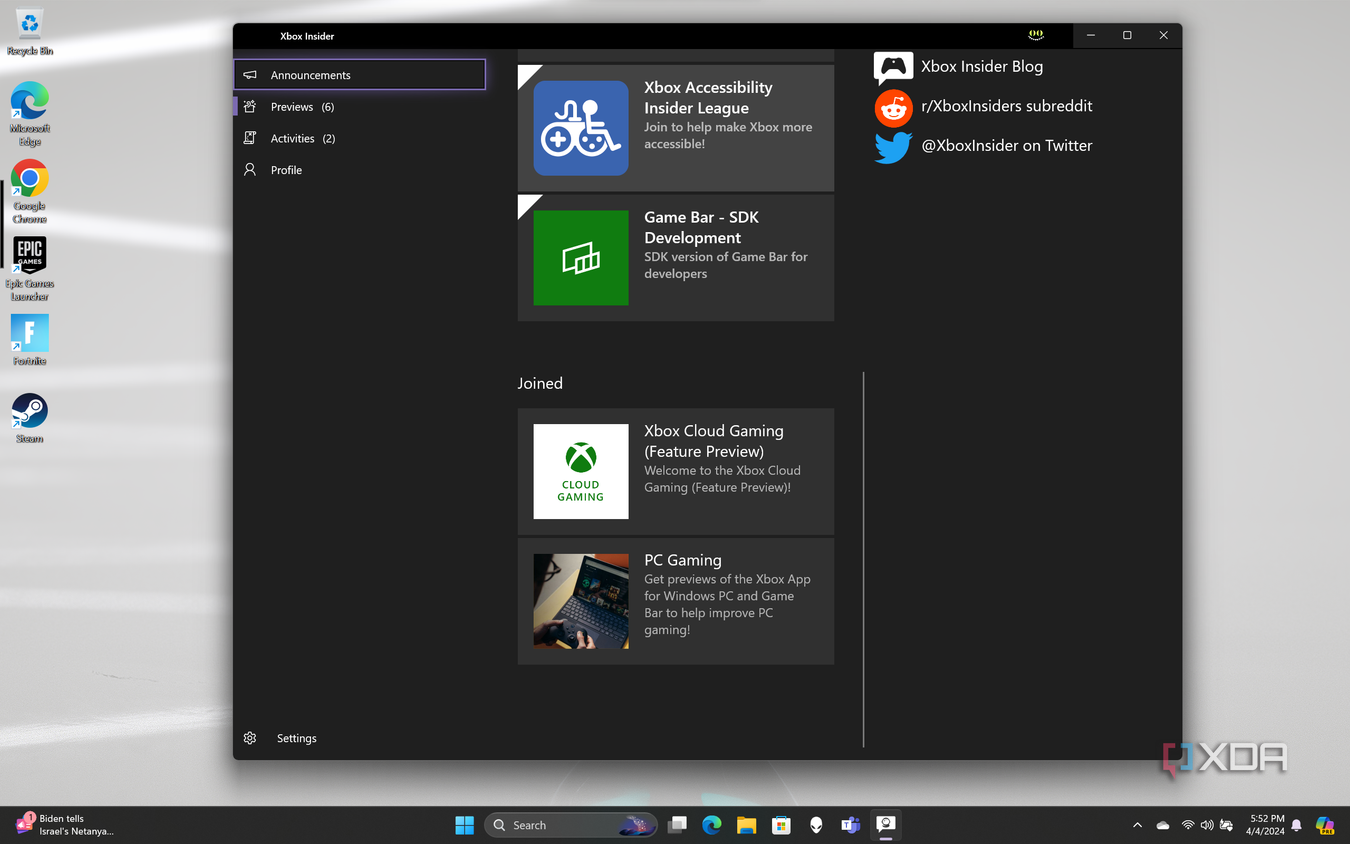This screenshot has width=1350, height=844.
Task: Click the Settings gear icon
Action: coord(250,738)
